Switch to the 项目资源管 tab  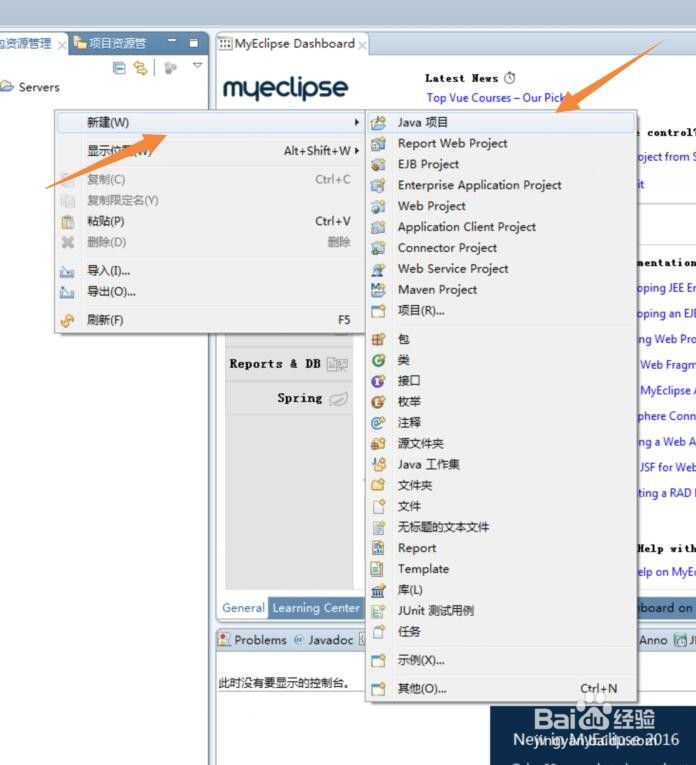(110, 43)
